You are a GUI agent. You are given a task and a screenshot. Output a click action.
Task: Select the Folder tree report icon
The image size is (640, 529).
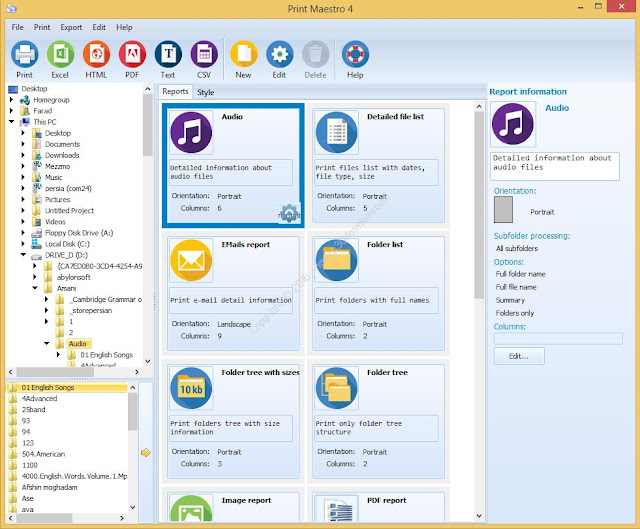click(337, 388)
